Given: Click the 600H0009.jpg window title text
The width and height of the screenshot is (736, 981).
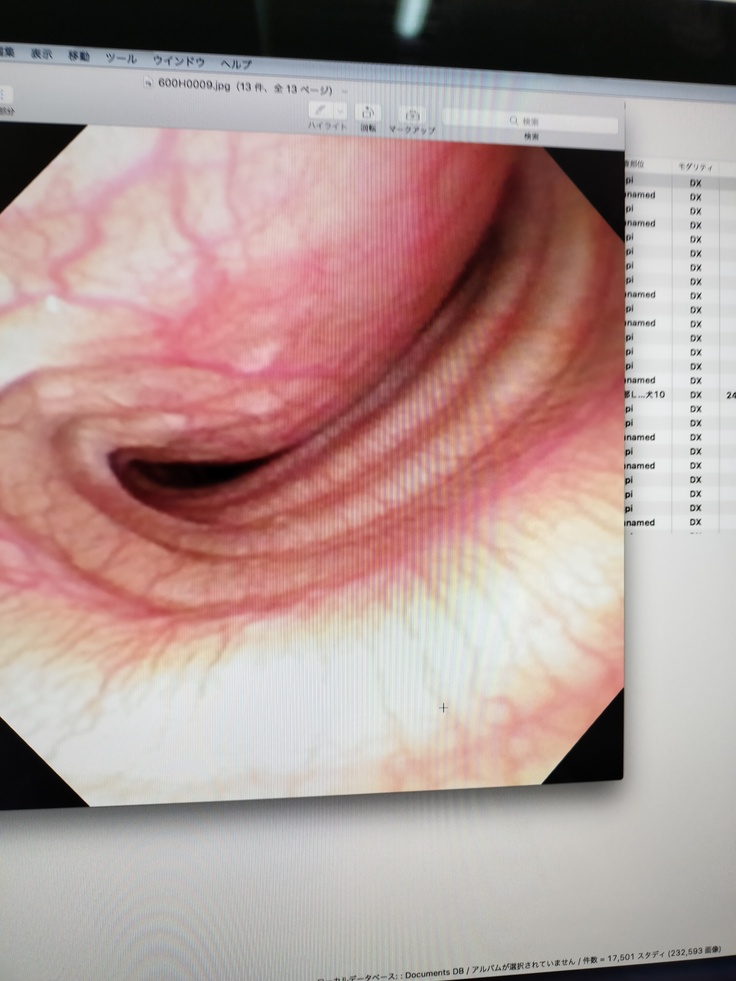Looking at the screenshot, I should pos(193,84).
